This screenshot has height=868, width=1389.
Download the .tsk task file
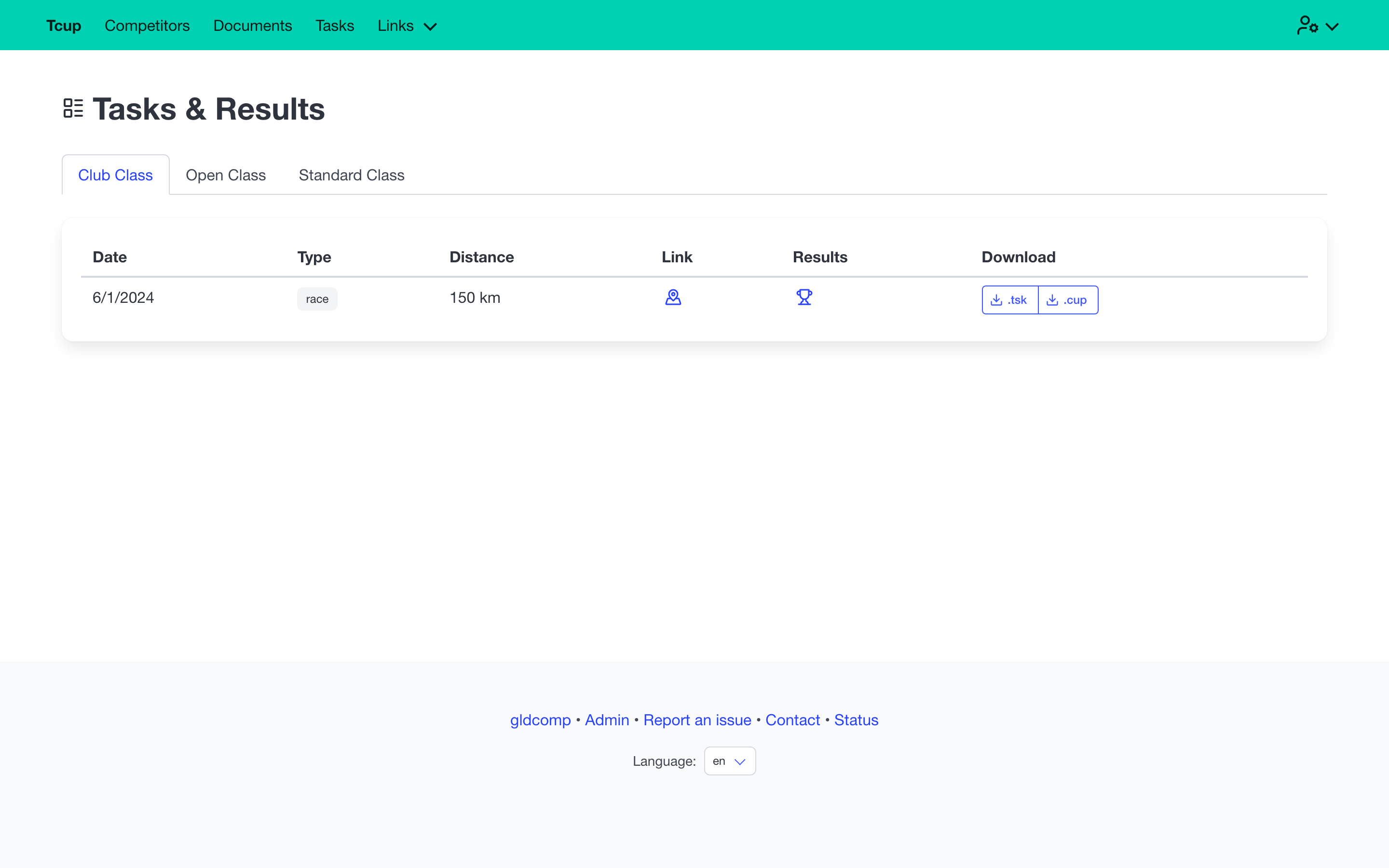pyautogui.click(x=1009, y=299)
